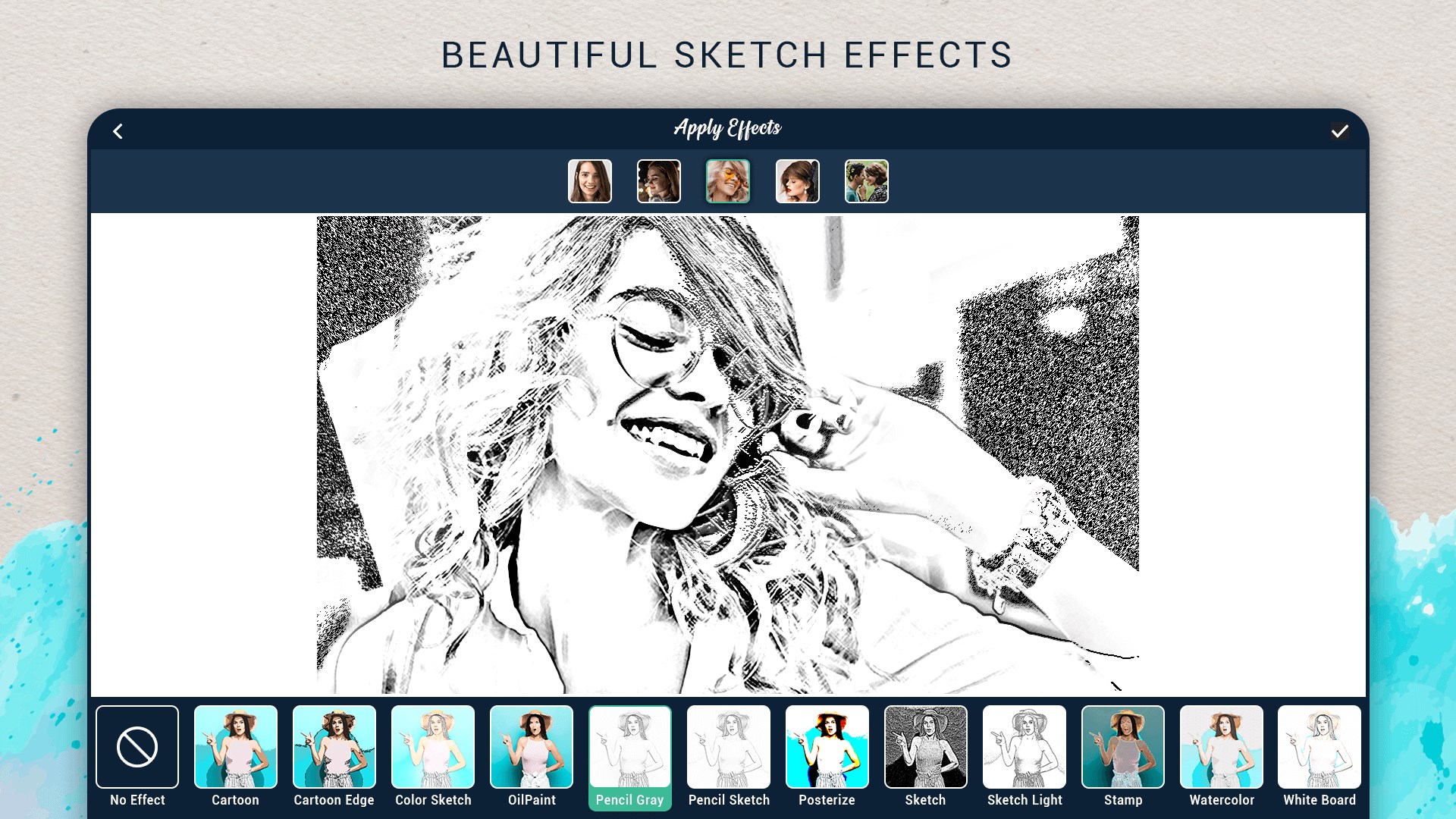The width and height of the screenshot is (1456, 819).
Task: Select the couple sample photo
Action: [867, 181]
